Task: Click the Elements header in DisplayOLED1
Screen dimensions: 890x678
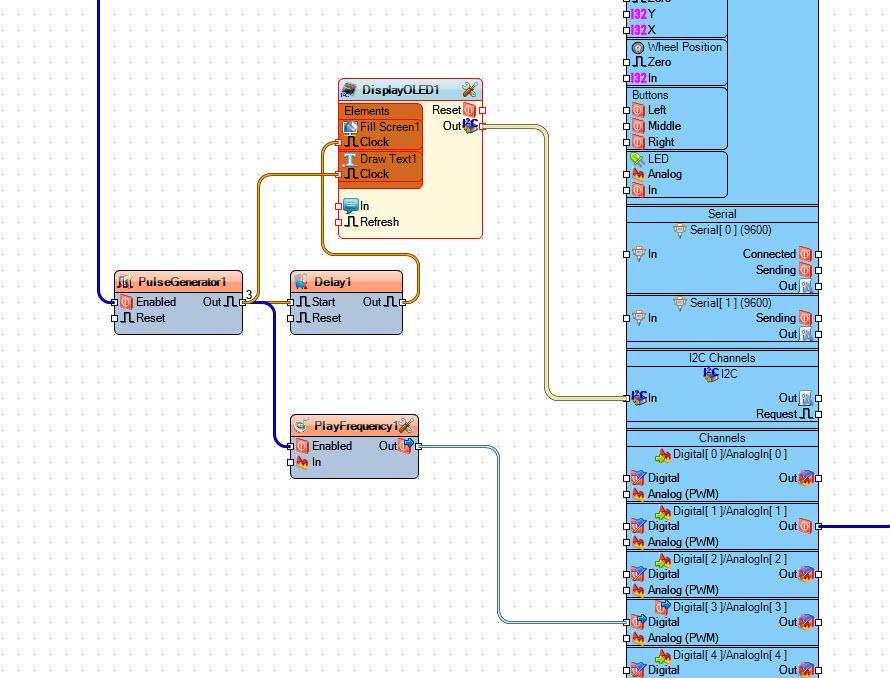Action: (x=367, y=111)
